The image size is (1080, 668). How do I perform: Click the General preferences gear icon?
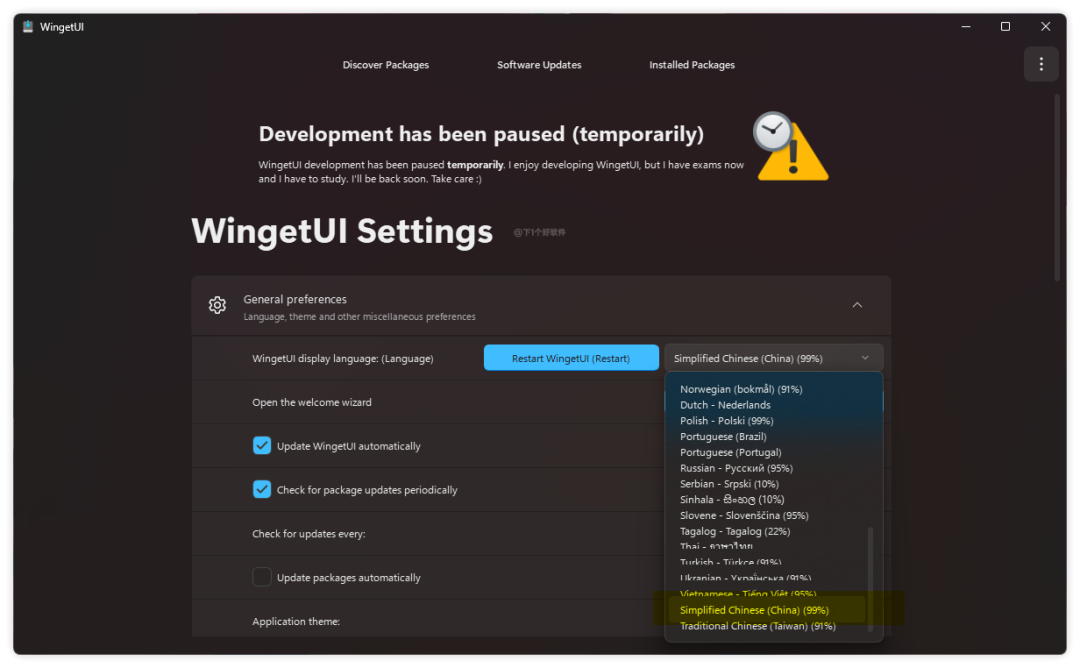[x=217, y=305]
